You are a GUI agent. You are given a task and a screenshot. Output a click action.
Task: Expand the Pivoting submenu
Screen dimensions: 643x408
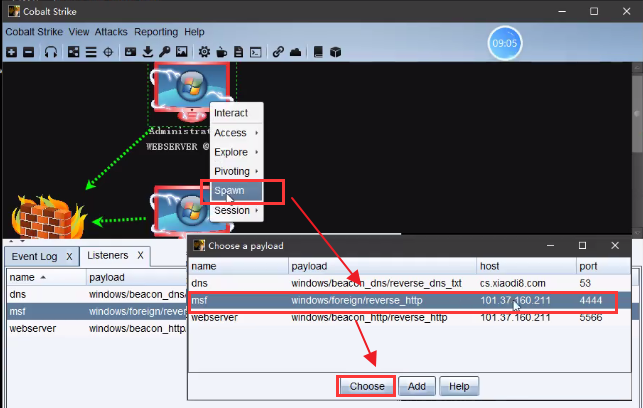coord(236,171)
